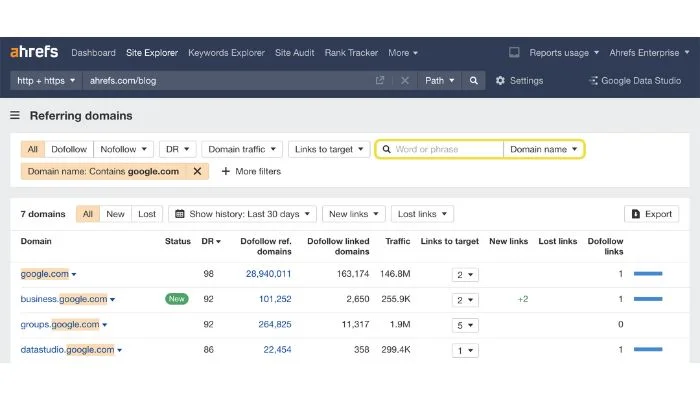
Task: Expand links to target for groups.google.com row
Action: [x=465, y=325]
